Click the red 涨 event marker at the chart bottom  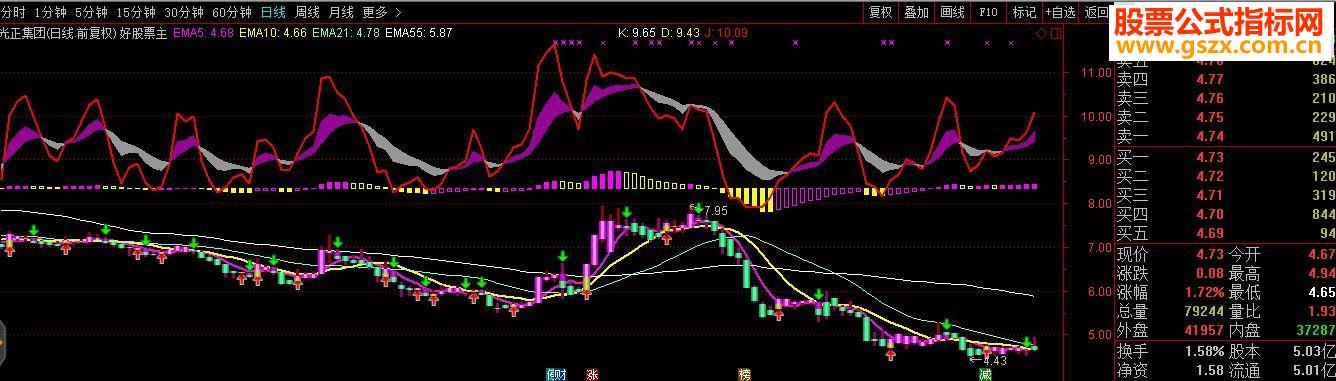click(x=592, y=374)
